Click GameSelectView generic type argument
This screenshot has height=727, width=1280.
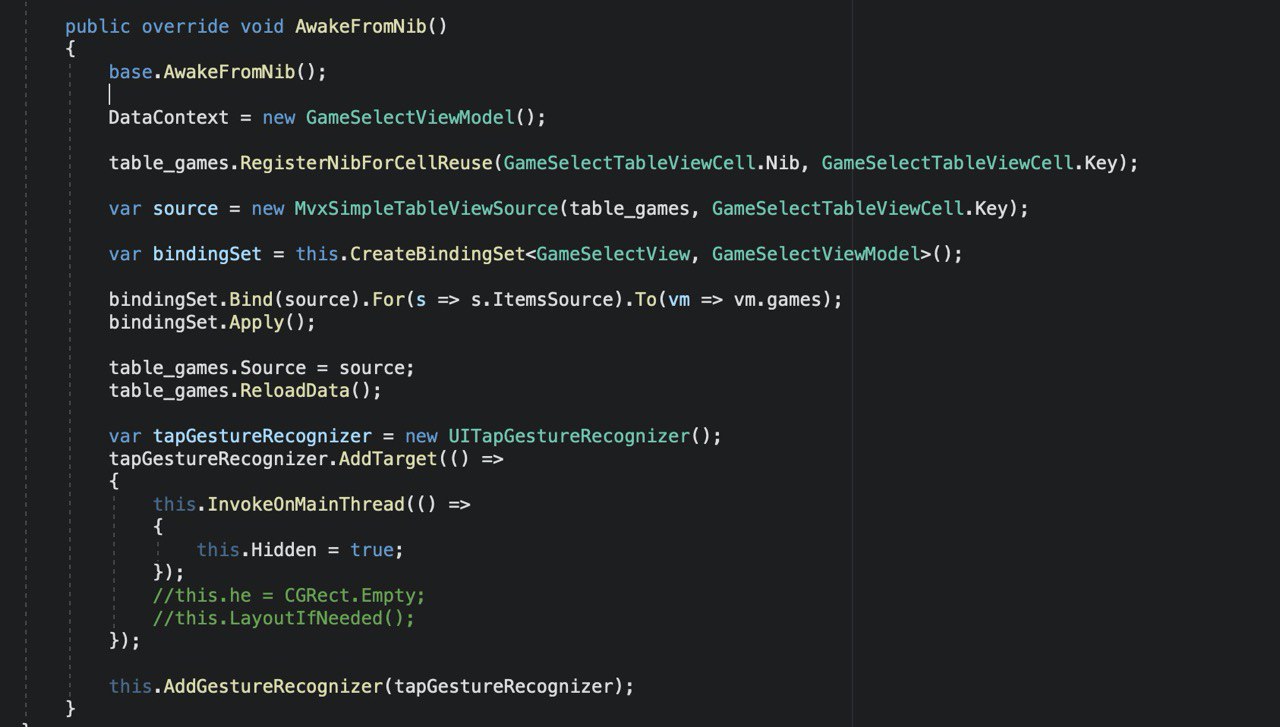(612, 254)
